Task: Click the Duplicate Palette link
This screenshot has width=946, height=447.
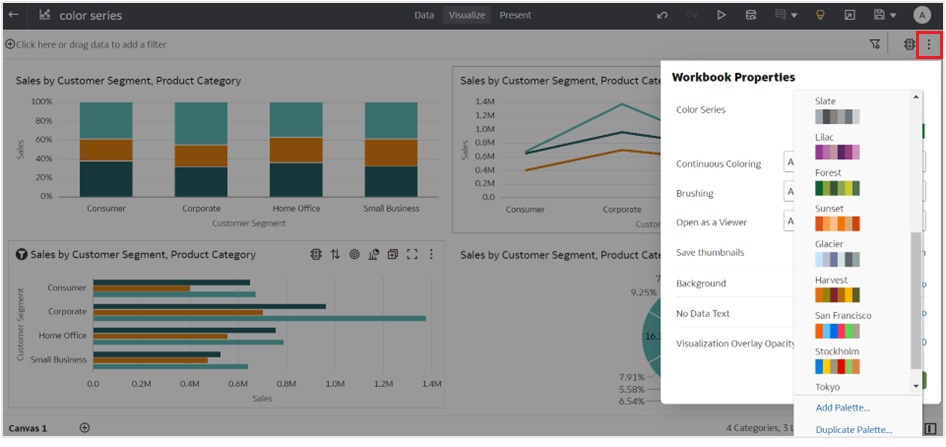Action: [853, 430]
